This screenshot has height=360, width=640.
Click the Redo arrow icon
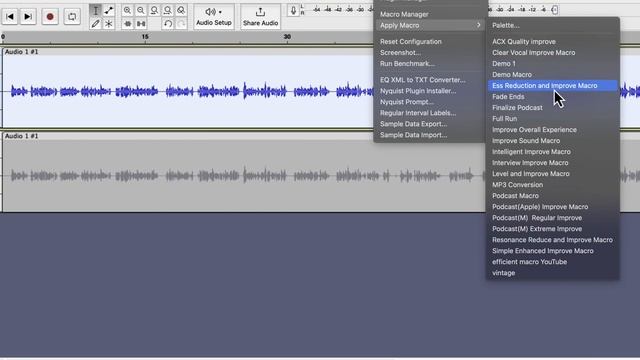[x=181, y=24]
